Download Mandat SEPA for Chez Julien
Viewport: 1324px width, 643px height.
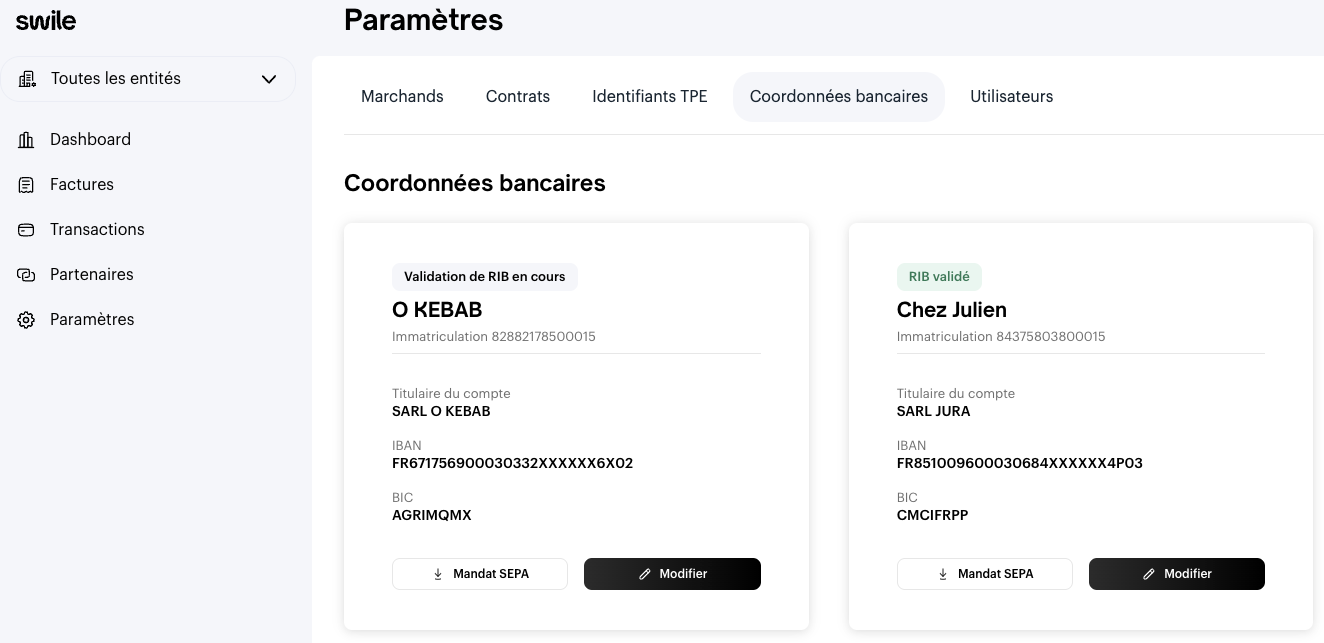tap(985, 574)
